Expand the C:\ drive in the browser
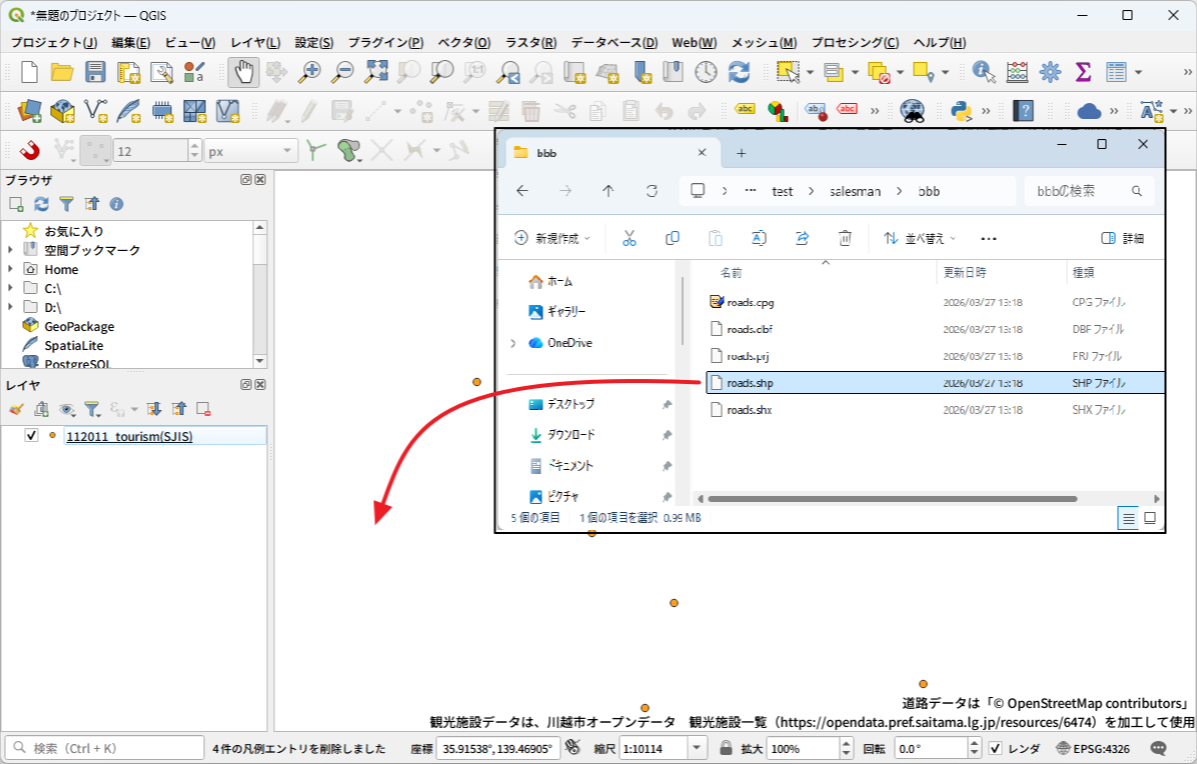The height and width of the screenshot is (764, 1197). click(11, 288)
